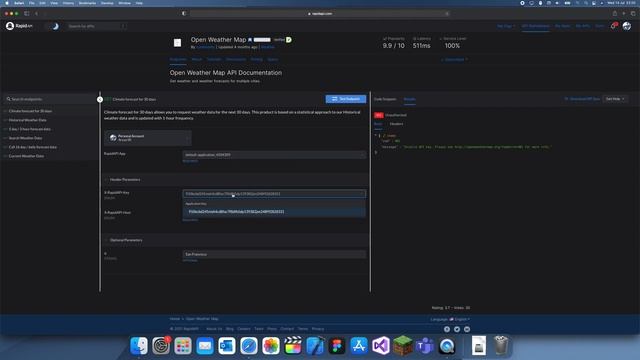The height and width of the screenshot is (360, 640).
Task: Click the Test Endpoint button
Action: tap(346, 99)
